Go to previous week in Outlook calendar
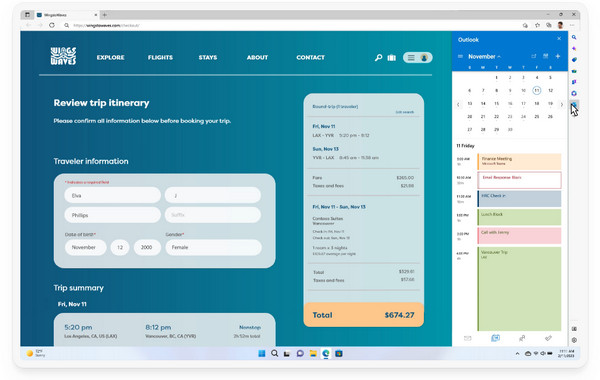The height and width of the screenshot is (380, 600). pyautogui.click(x=458, y=104)
